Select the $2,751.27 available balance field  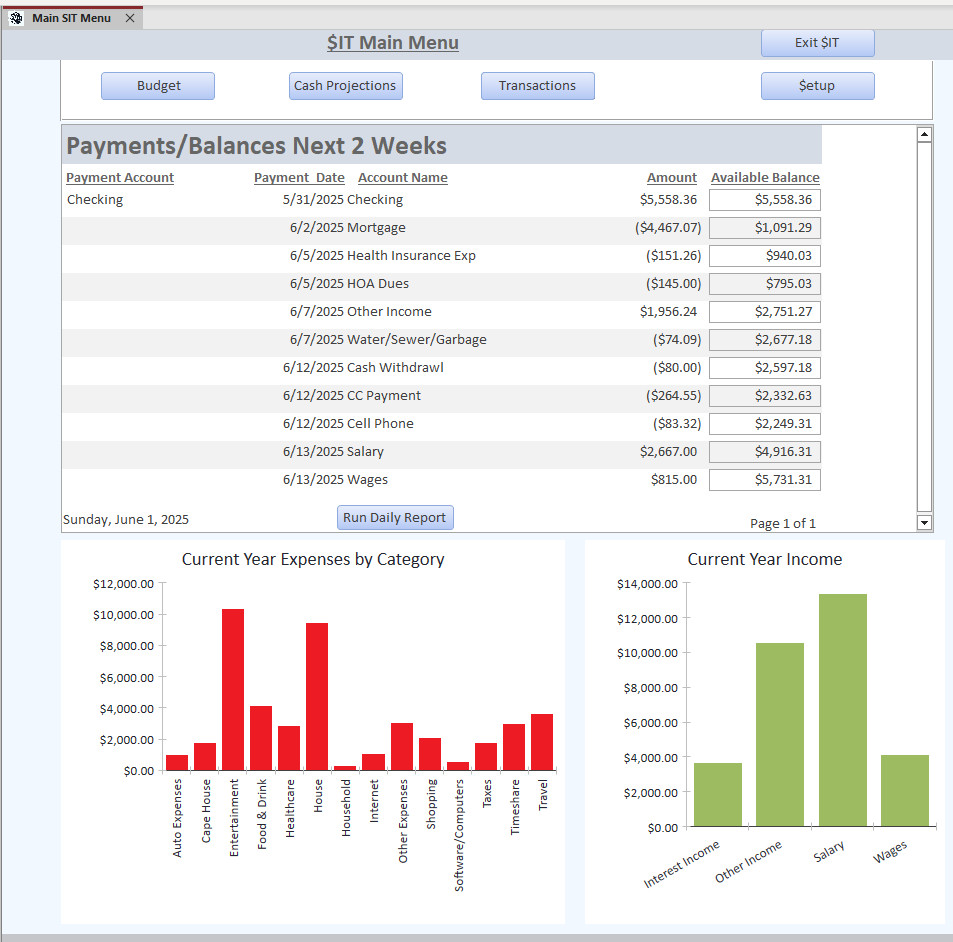[x=765, y=312]
